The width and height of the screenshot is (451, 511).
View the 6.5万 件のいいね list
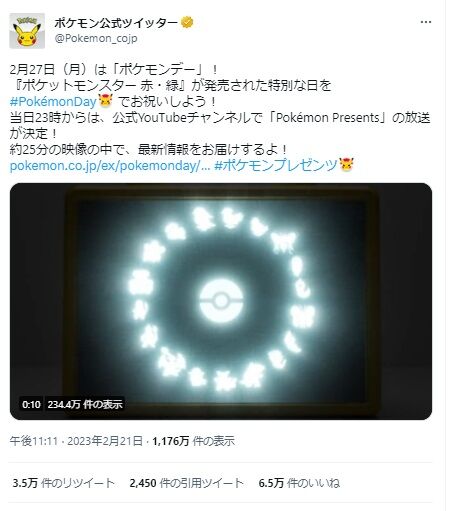[x=299, y=483]
